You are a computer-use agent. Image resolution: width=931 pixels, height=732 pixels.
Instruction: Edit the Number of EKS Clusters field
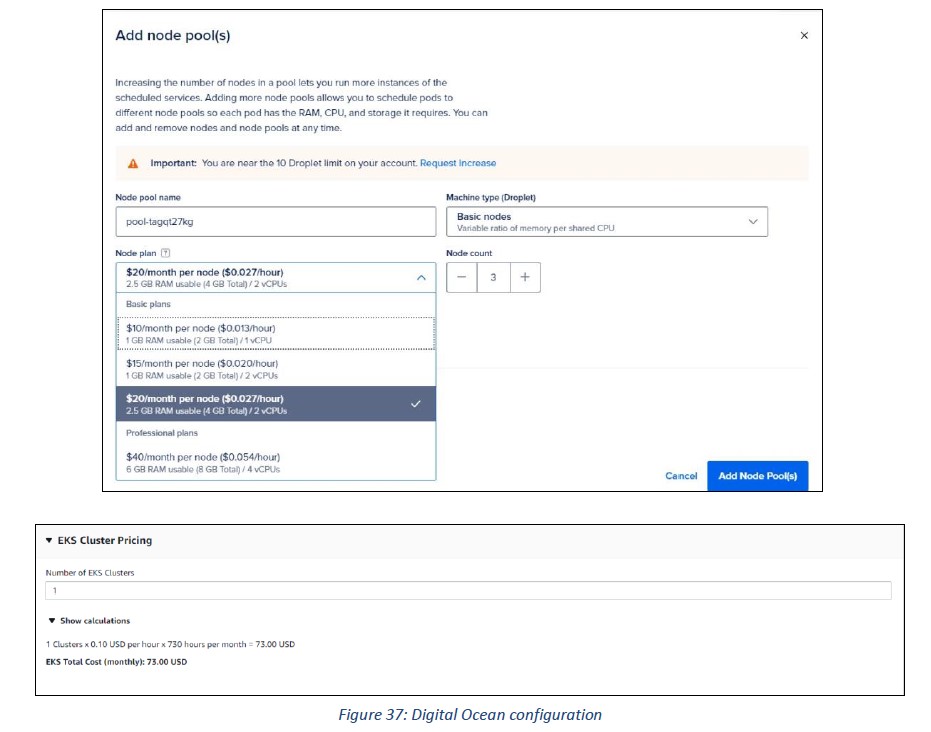point(468,591)
